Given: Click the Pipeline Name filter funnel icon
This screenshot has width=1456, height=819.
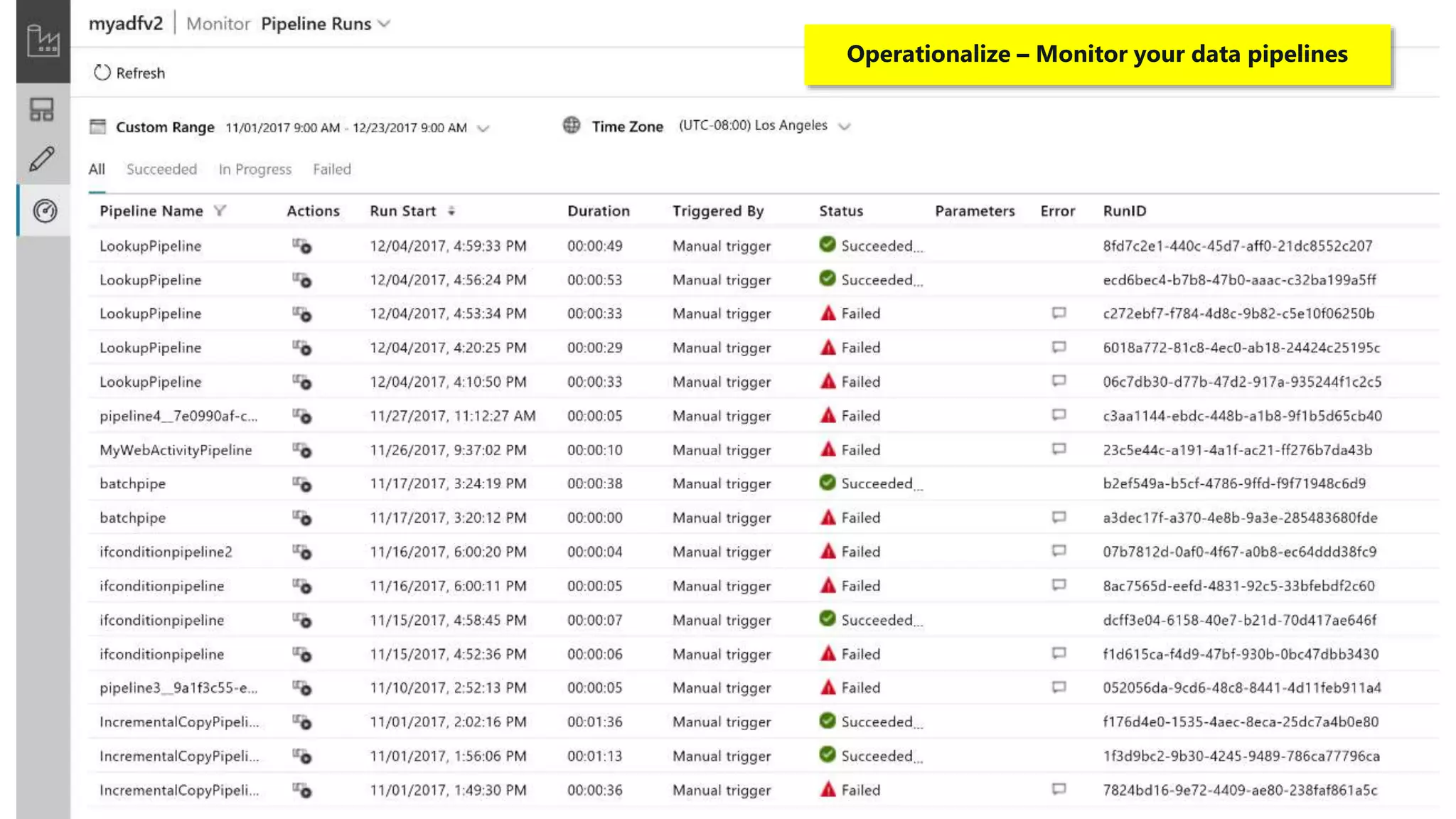Looking at the screenshot, I should (220, 210).
